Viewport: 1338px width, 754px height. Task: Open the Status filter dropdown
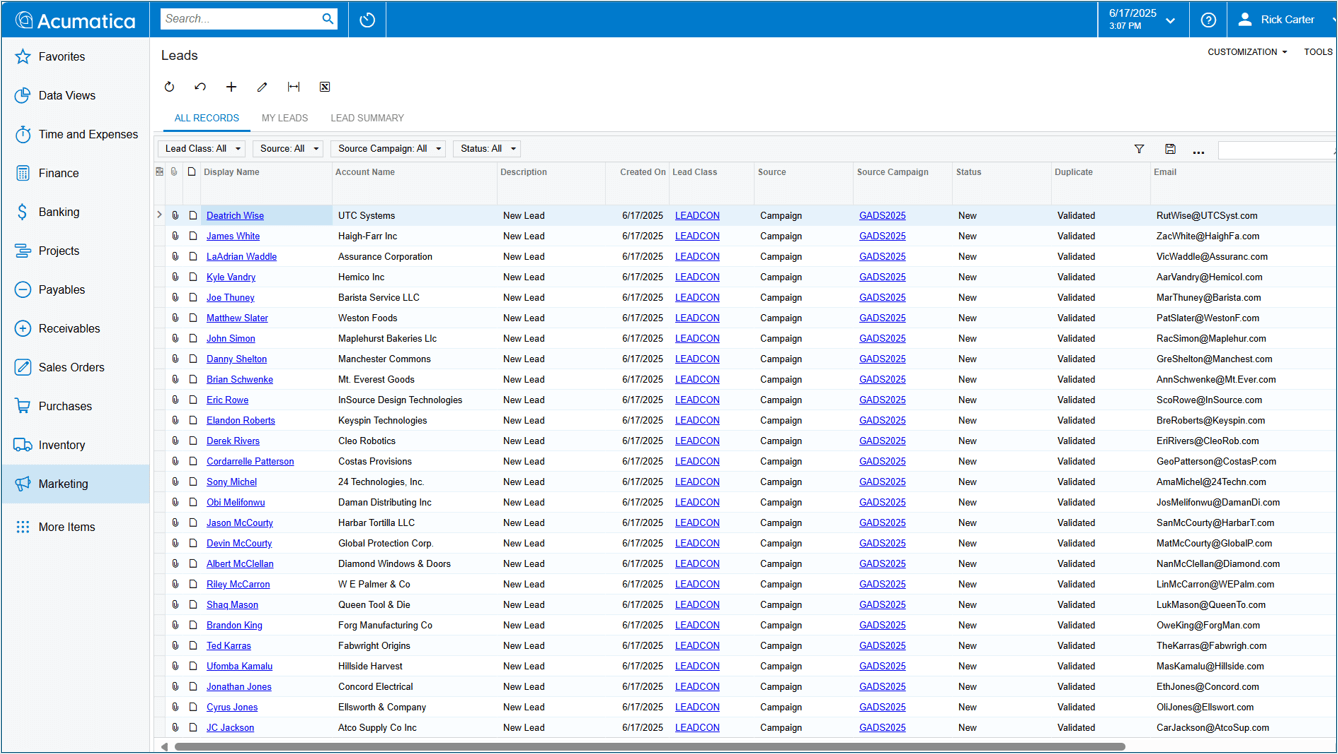487,149
